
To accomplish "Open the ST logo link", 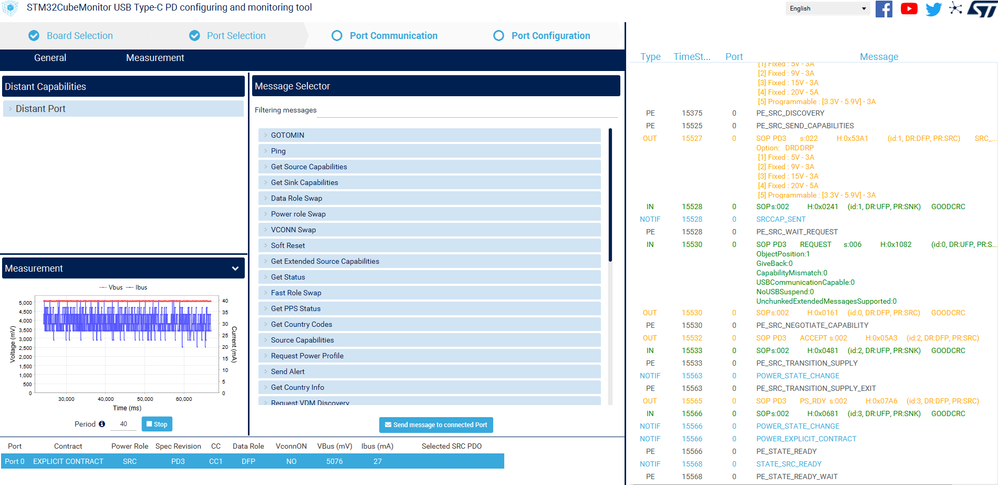I will click(982, 8).
